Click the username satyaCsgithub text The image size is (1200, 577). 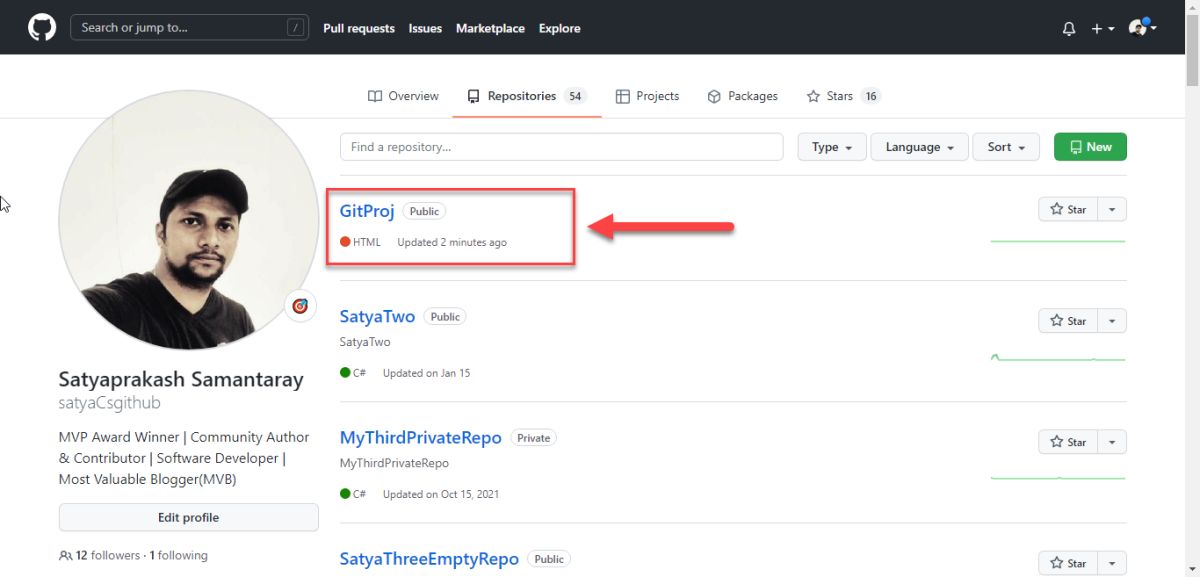pyautogui.click(x=109, y=403)
